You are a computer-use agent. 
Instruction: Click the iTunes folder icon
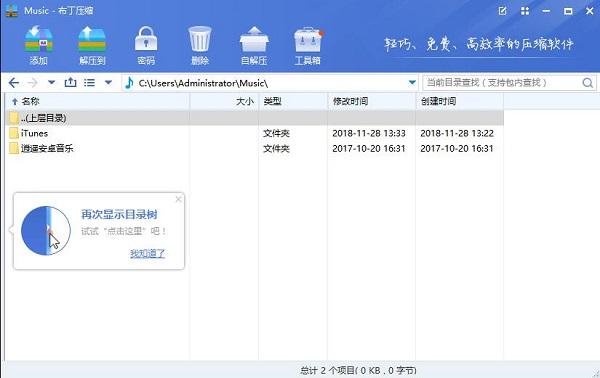tap(14, 133)
